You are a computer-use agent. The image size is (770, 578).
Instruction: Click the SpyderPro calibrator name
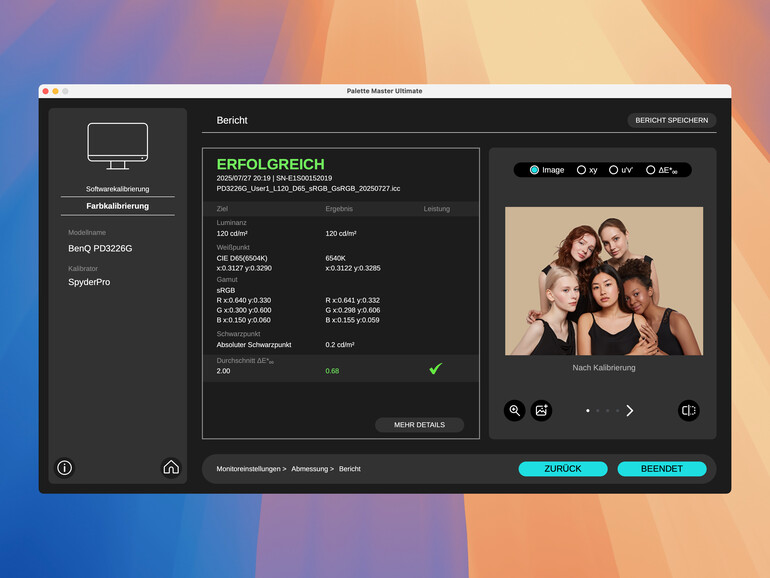(x=89, y=282)
